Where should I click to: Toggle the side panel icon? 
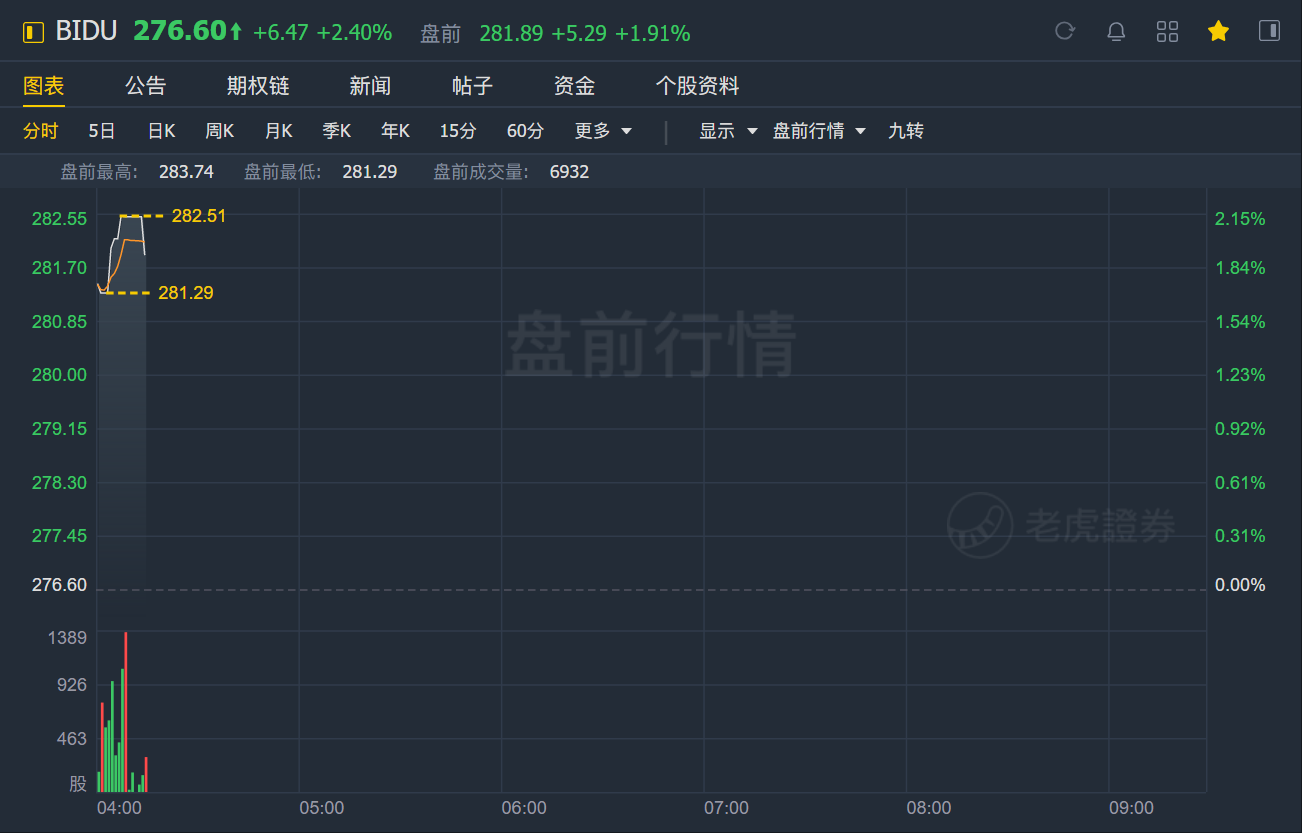pos(1269,31)
